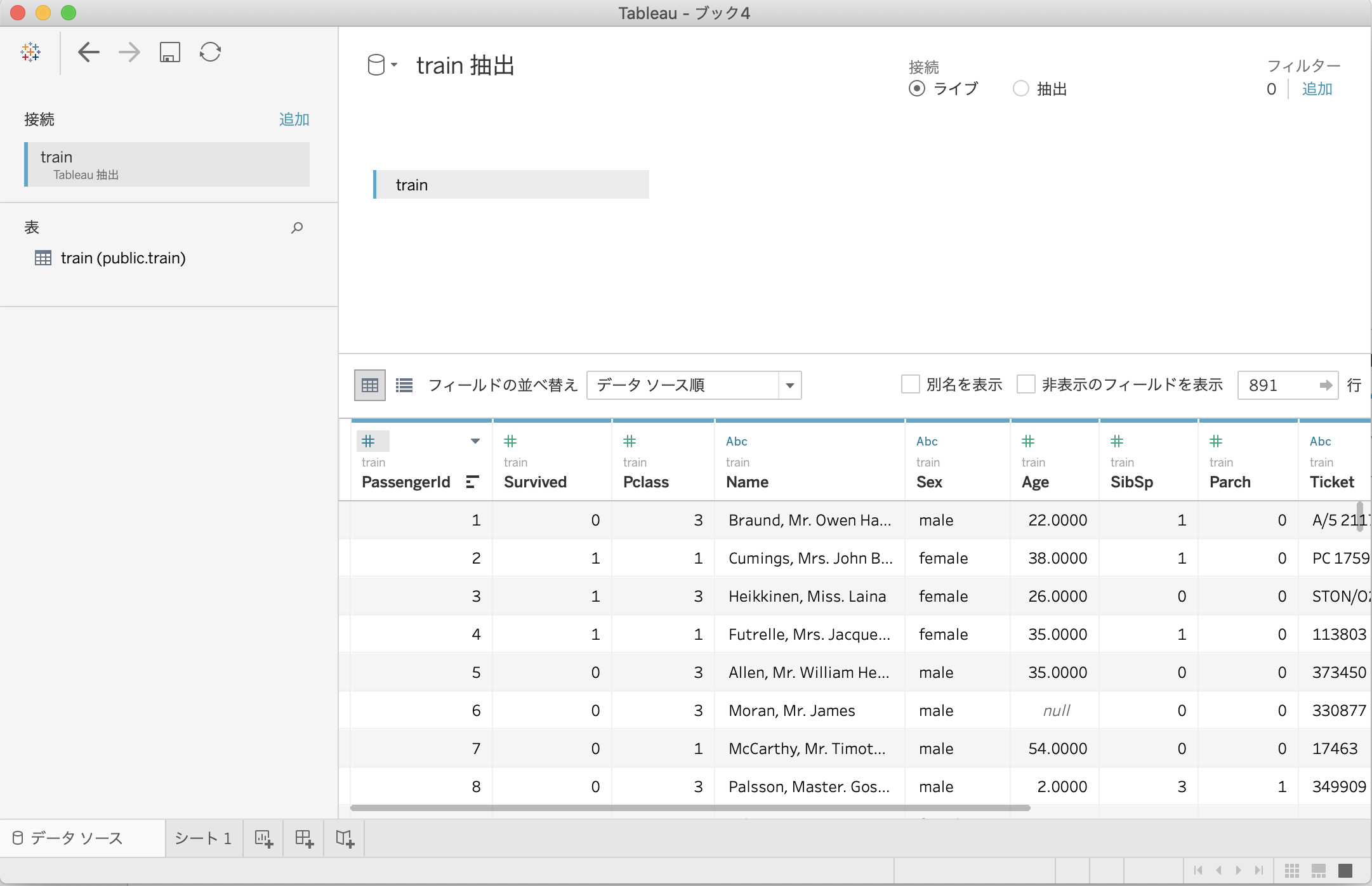Screen dimensions: 1372x886
Task: Enable the 別名を表示 checkbox
Action: coord(911,384)
